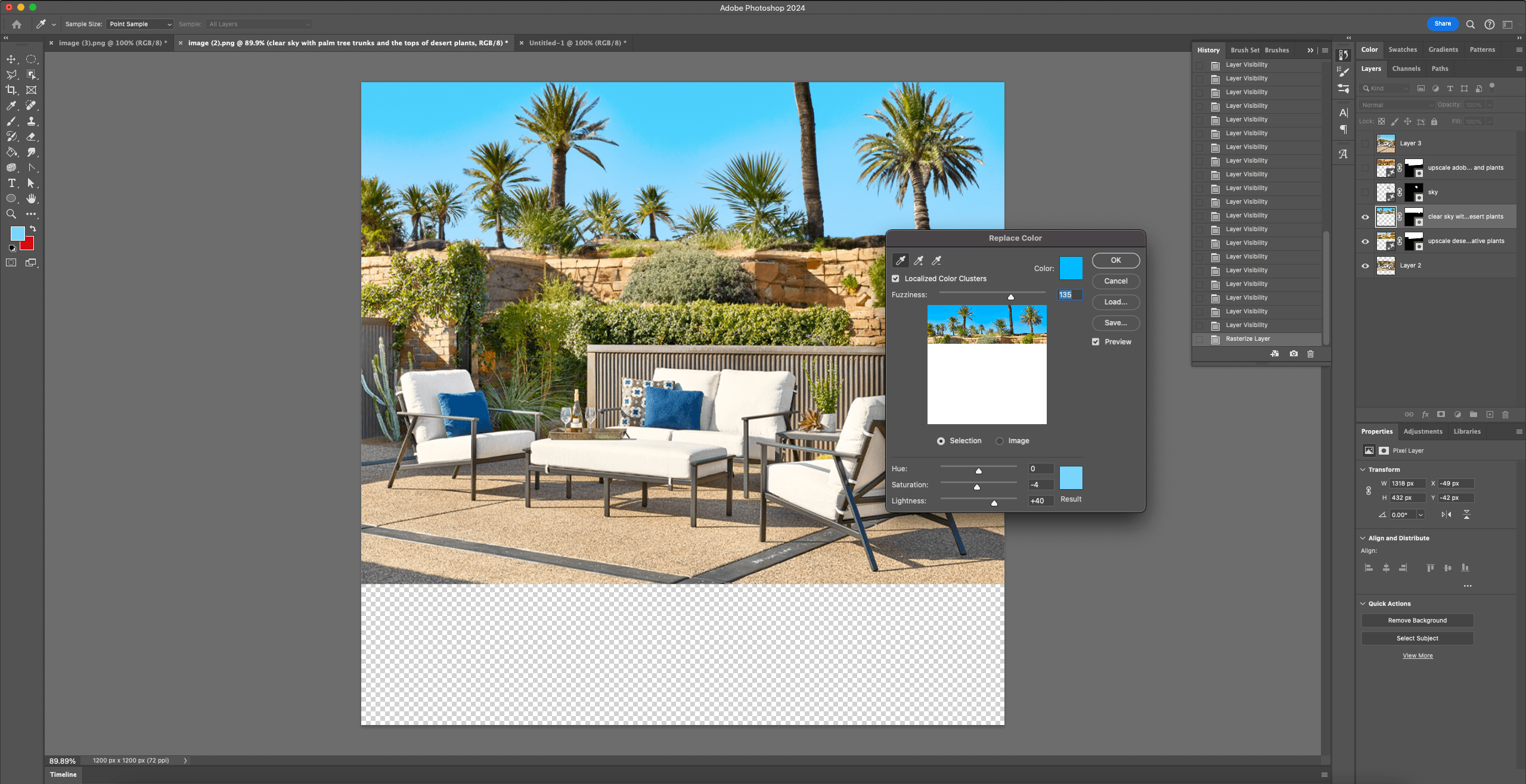This screenshot has height=784, width=1526.
Task: Click Add to Sample eyedropper in dialog
Action: click(919, 260)
